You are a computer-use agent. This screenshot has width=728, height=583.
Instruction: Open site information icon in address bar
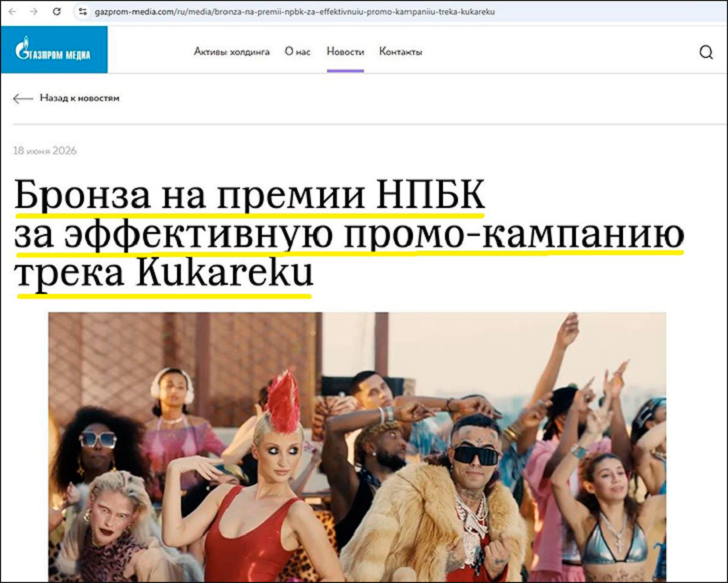click(x=83, y=12)
